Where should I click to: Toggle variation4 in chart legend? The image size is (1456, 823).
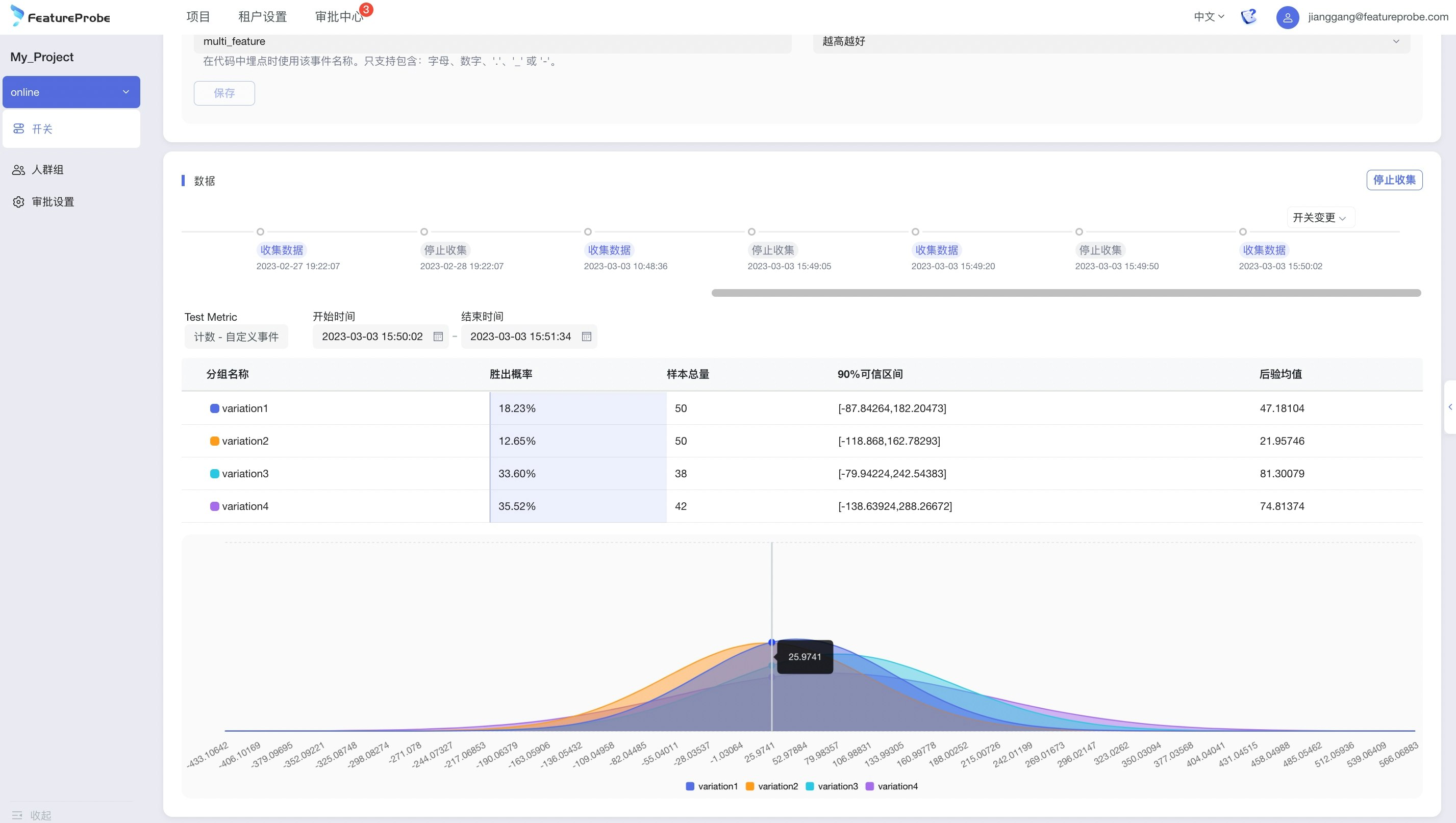click(x=891, y=786)
